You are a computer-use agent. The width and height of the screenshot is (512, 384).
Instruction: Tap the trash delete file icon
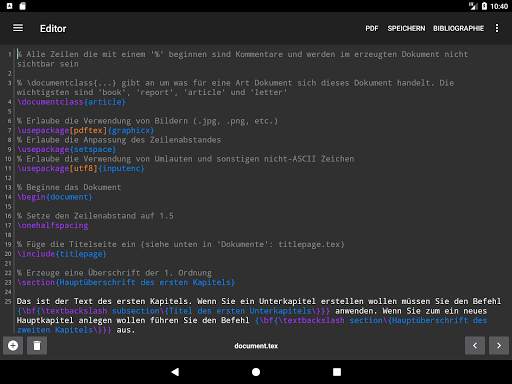coord(37,345)
